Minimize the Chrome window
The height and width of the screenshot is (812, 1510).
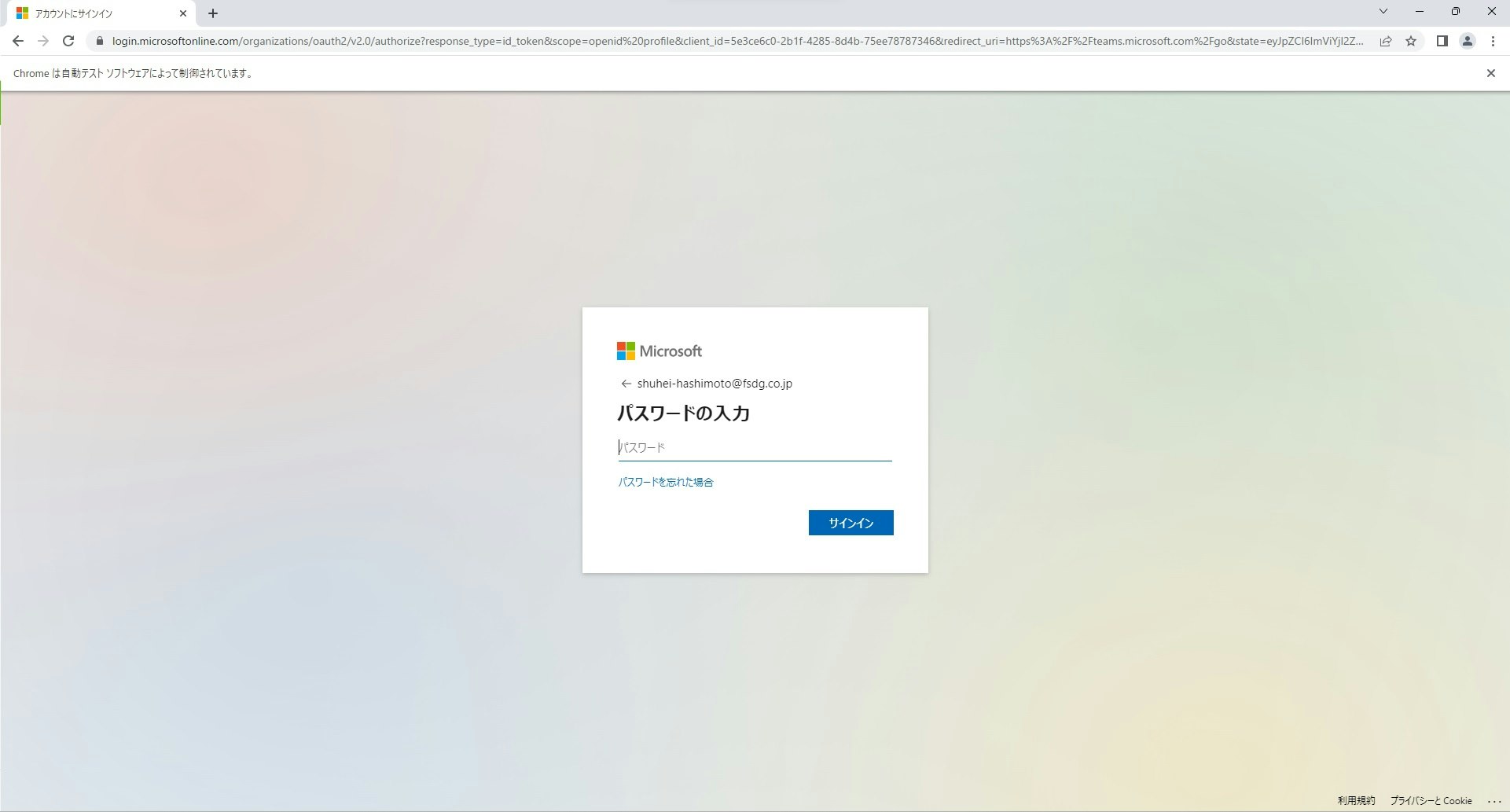[x=1420, y=12]
